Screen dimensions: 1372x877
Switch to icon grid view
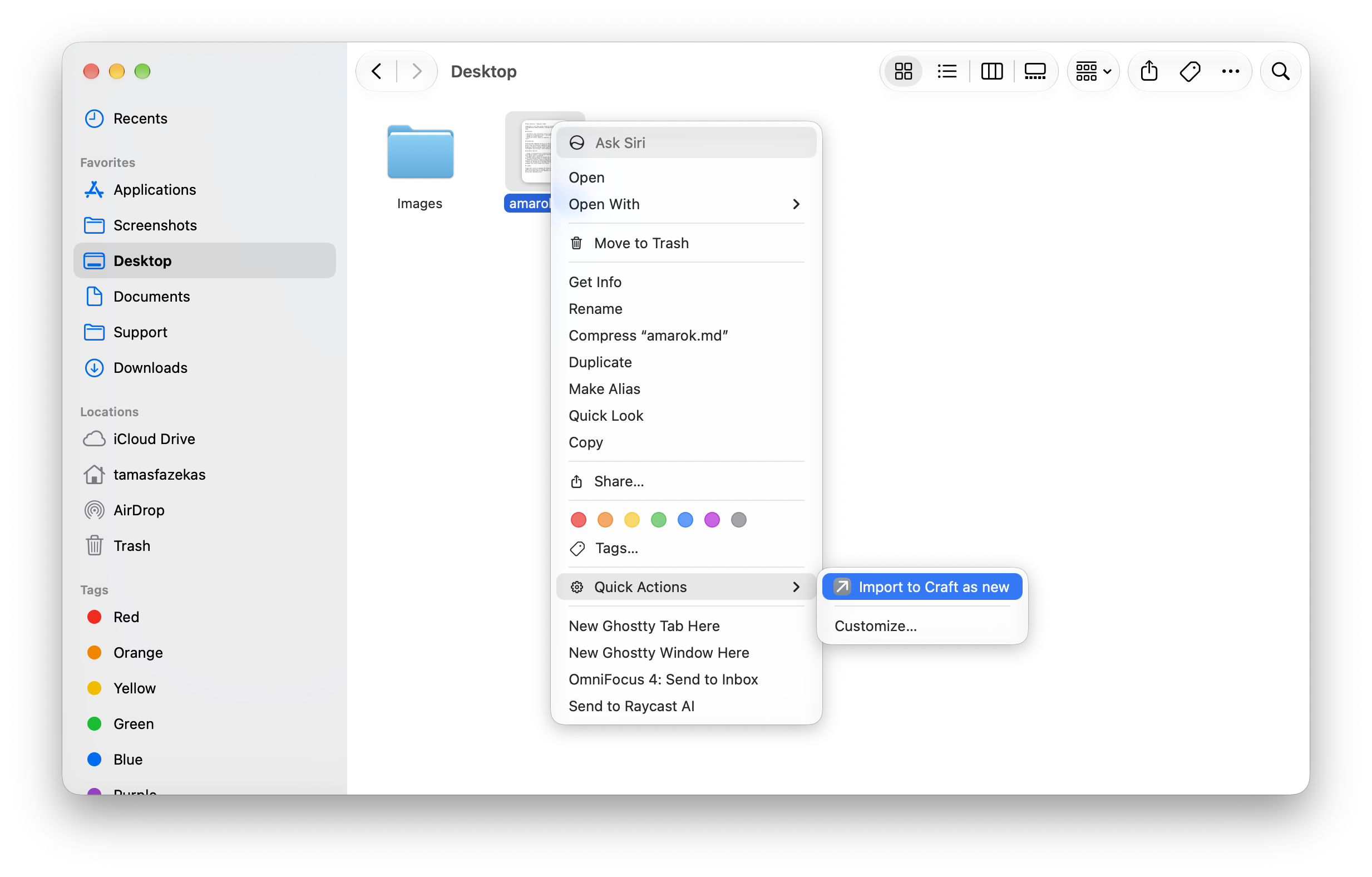[903, 71]
